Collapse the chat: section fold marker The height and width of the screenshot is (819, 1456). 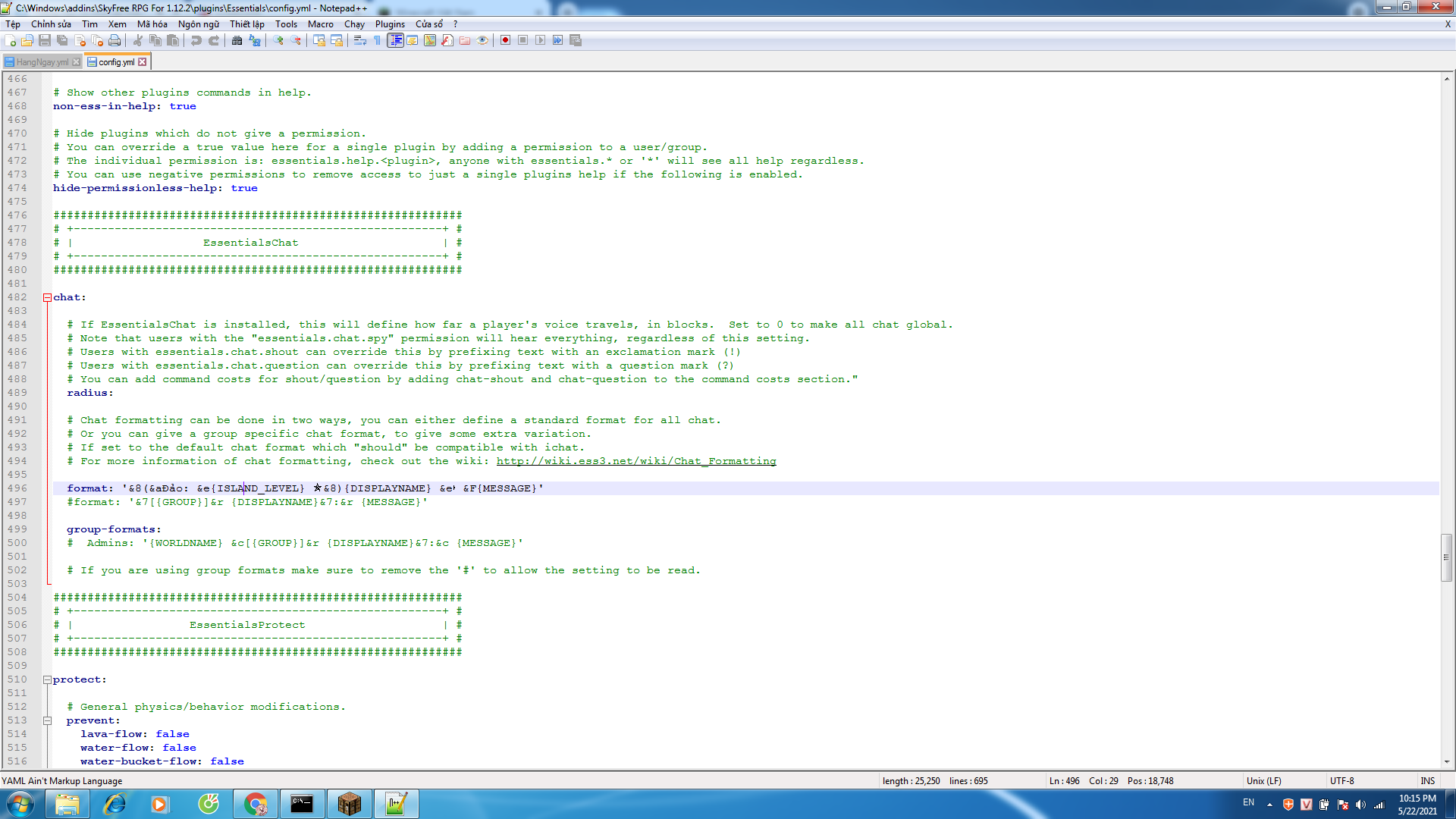[47, 297]
